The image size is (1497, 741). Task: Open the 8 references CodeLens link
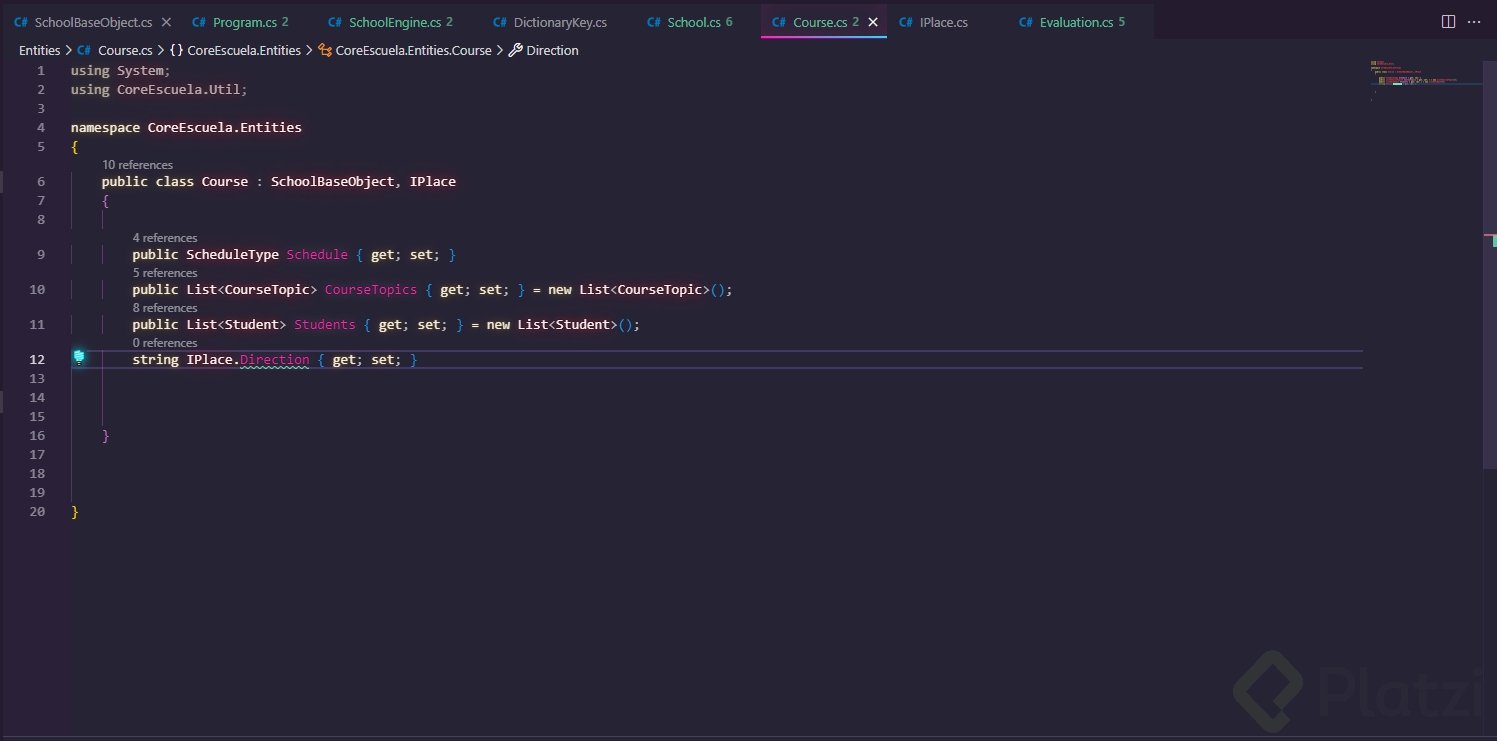click(165, 308)
